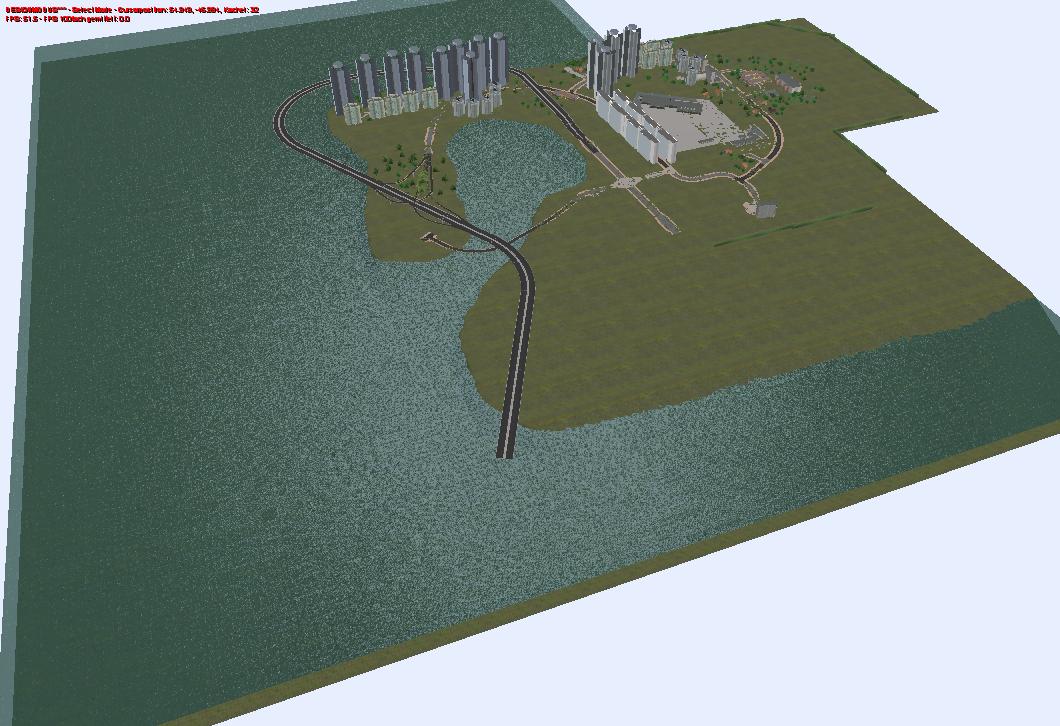1060x726 pixels.
Task: Click the "Select Mode" status text
Action: pyautogui.click(x=92, y=10)
